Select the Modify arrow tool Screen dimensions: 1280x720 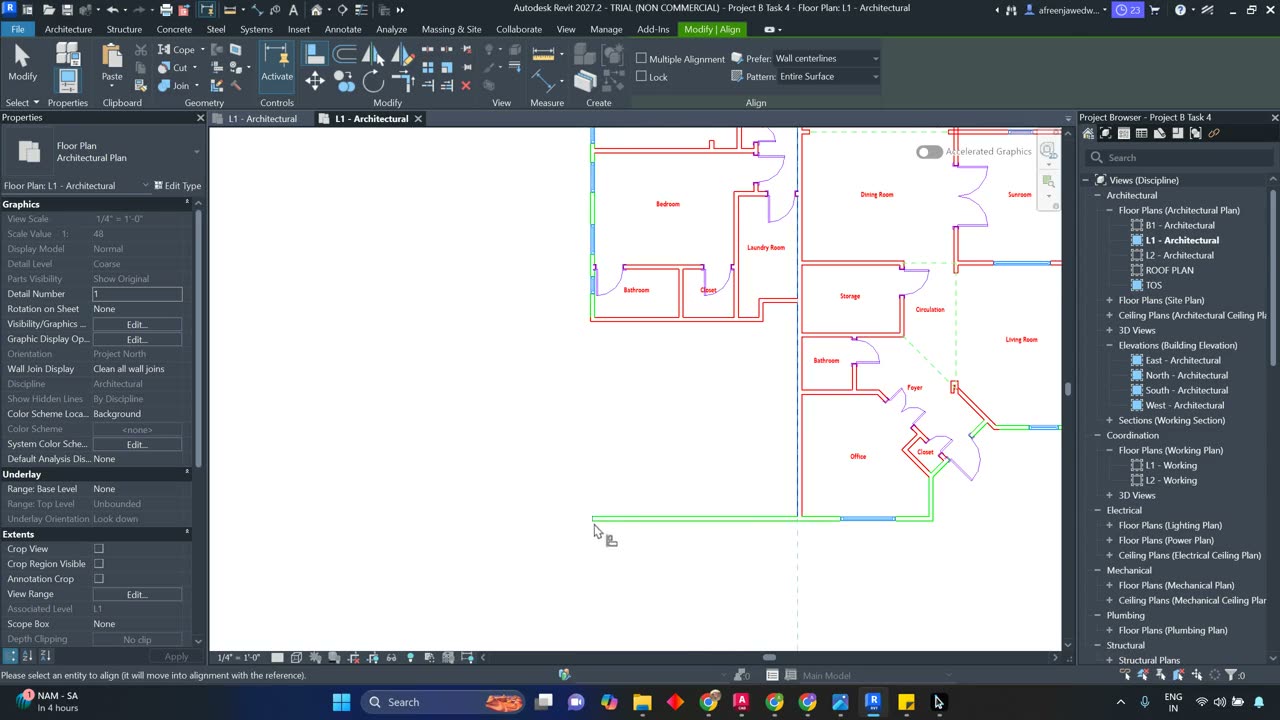pos(22,62)
